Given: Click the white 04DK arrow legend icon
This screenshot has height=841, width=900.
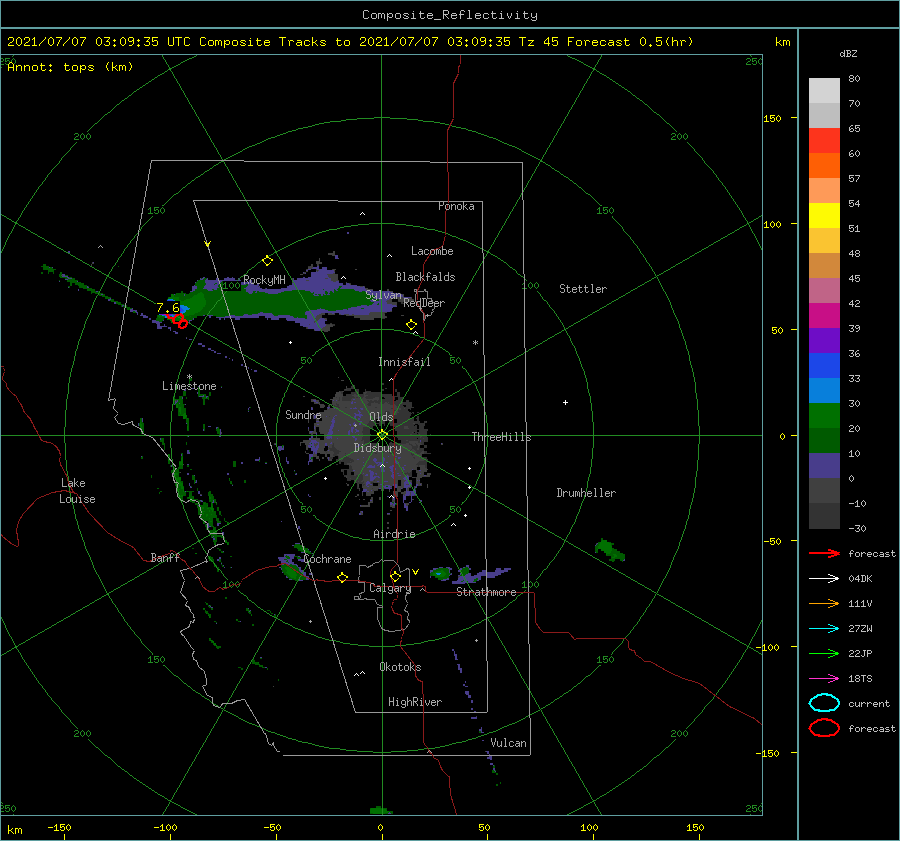Looking at the screenshot, I should (824, 579).
